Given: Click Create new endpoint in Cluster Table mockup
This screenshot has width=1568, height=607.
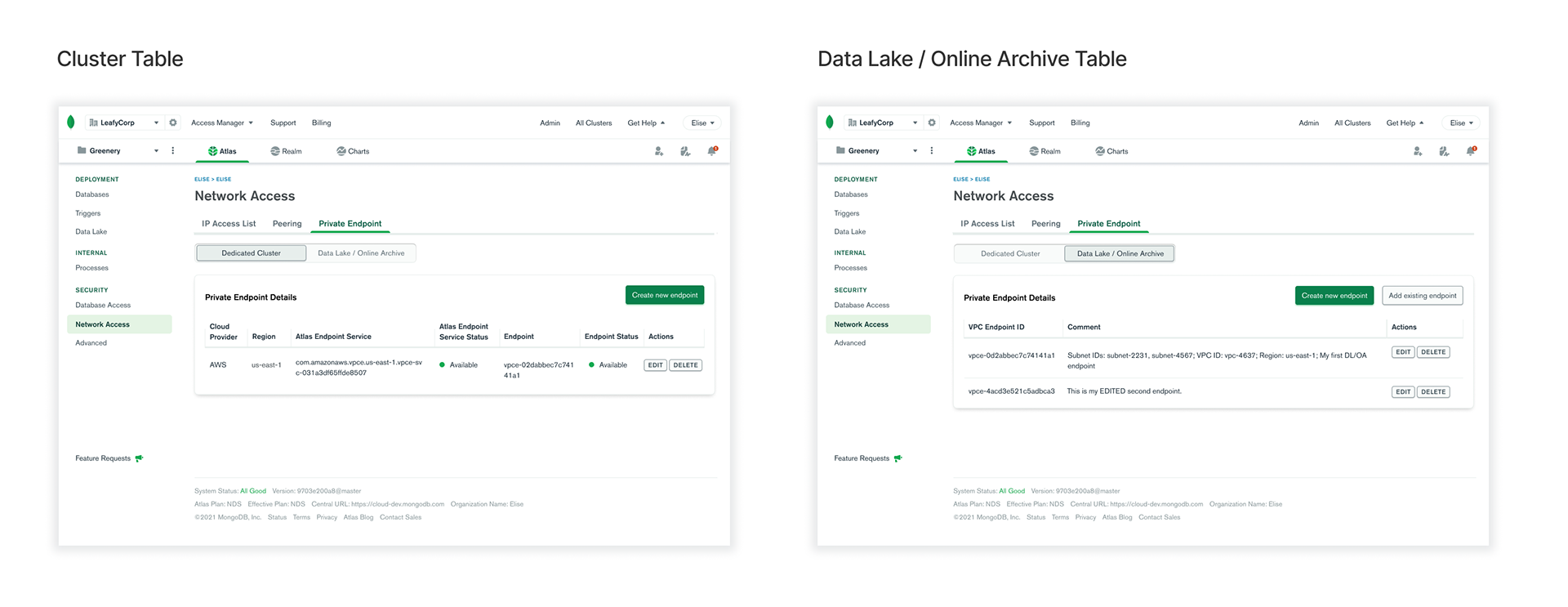Looking at the screenshot, I should 665,295.
